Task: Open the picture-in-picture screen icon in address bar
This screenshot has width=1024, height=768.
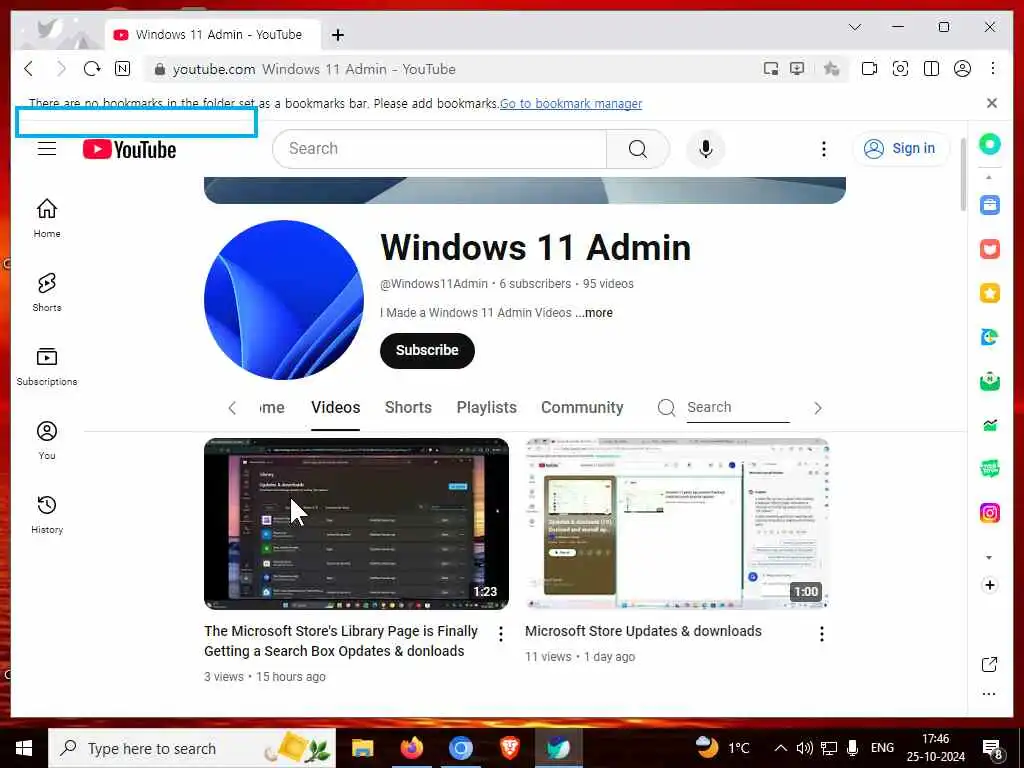Action: tap(771, 69)
